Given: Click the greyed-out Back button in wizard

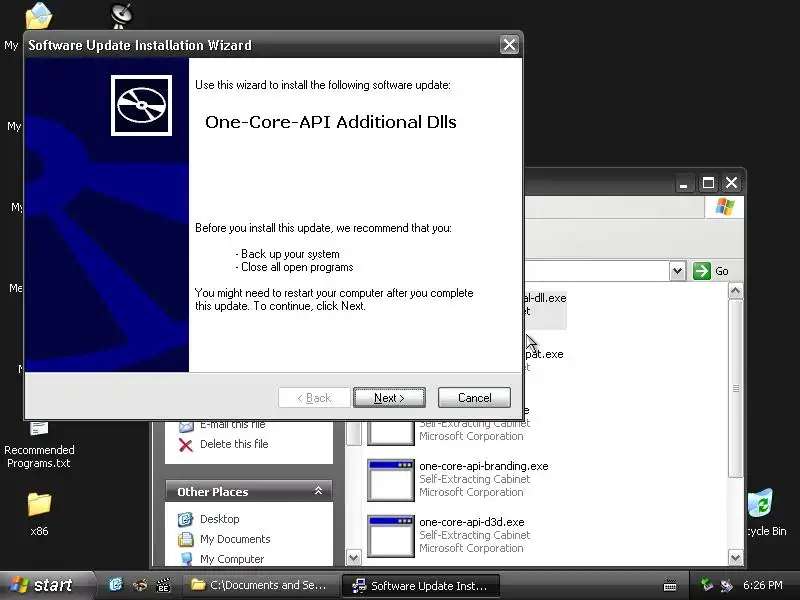Looking at the screenshot, I should point(314,397).
